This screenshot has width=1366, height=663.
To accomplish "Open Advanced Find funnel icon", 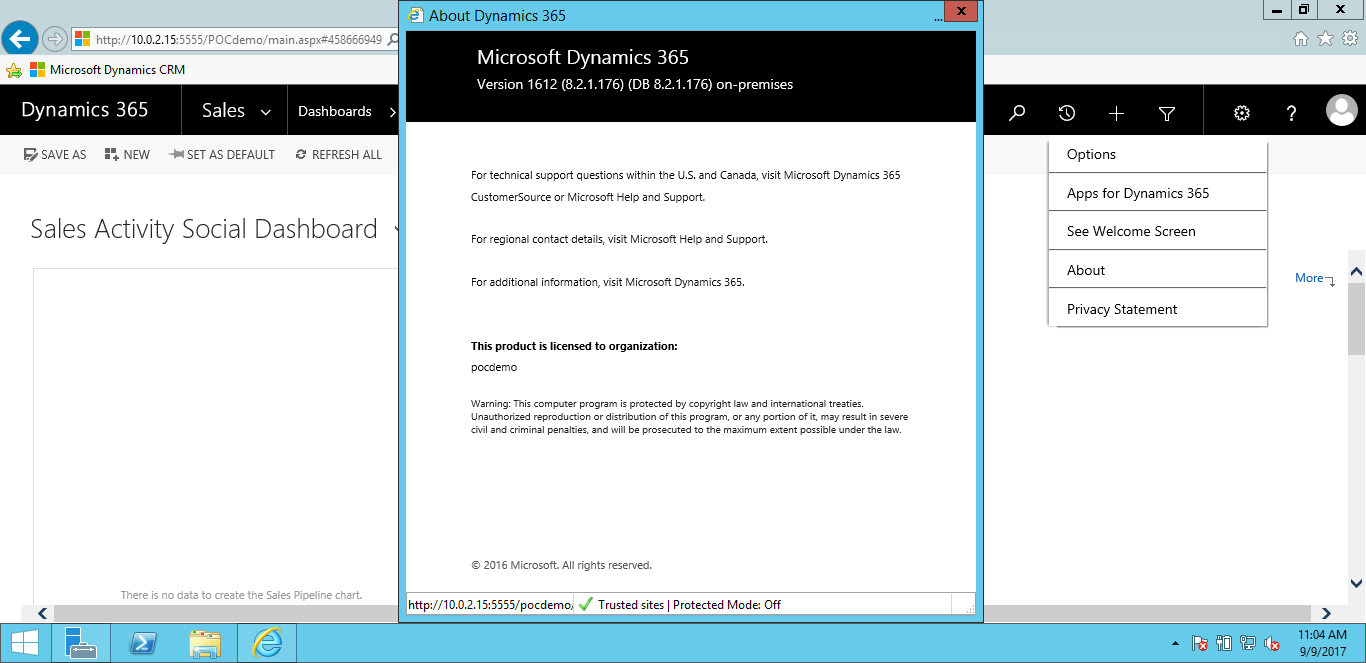I will pos(1166,112).
